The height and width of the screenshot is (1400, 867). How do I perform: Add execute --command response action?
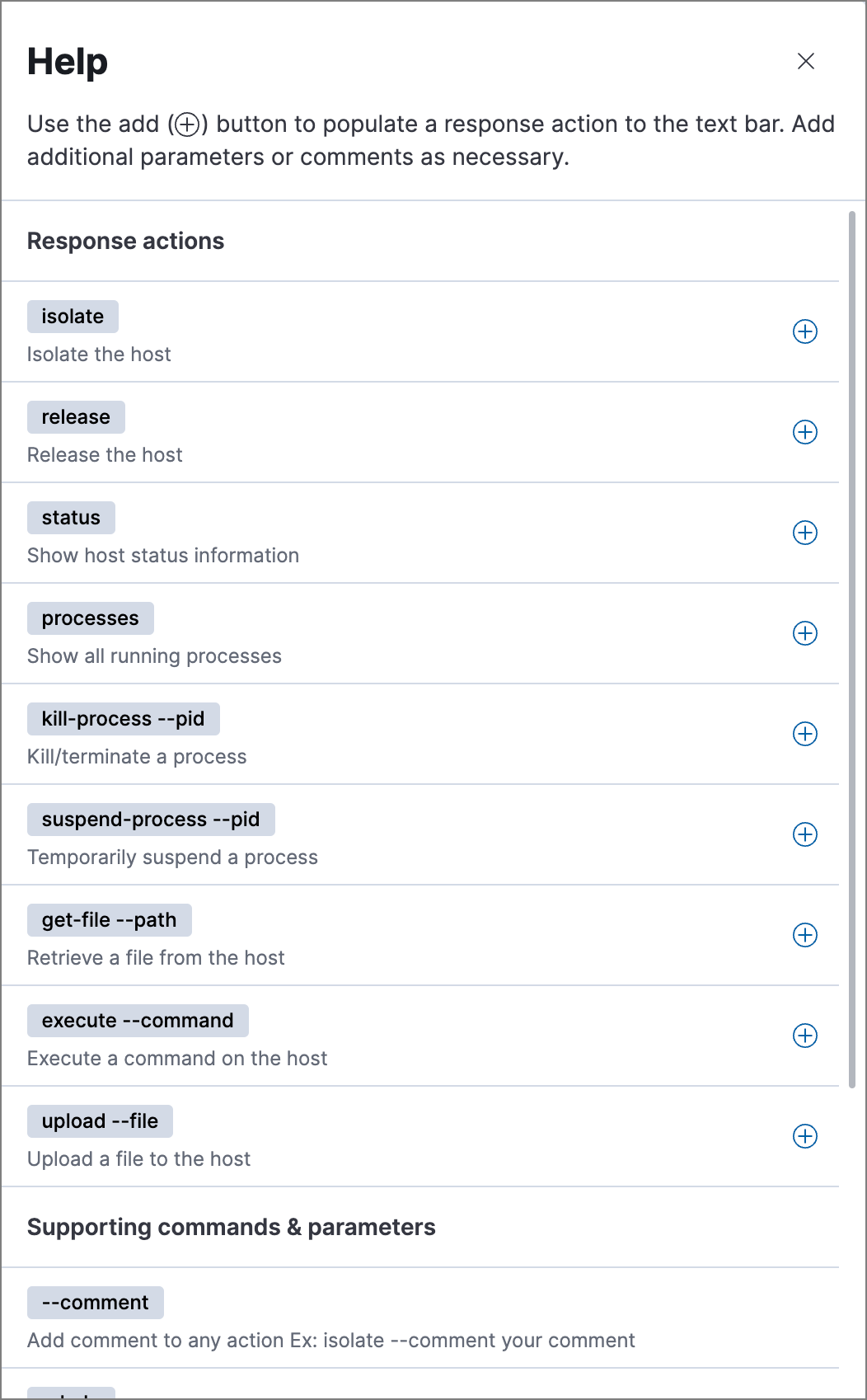(805, 1036)
